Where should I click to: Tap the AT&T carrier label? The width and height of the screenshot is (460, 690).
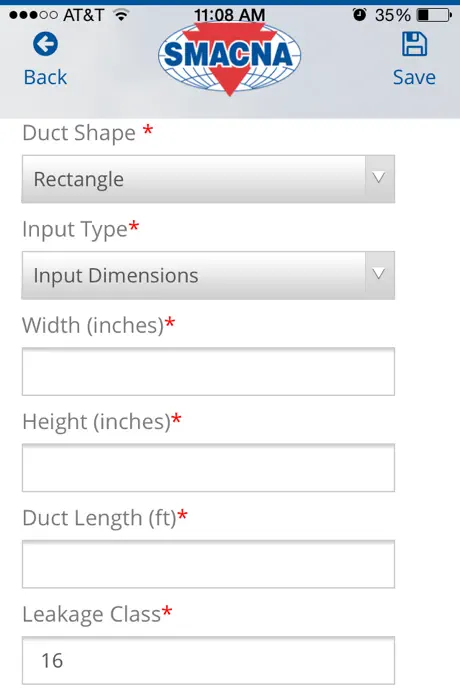click(x=84, y=15)
